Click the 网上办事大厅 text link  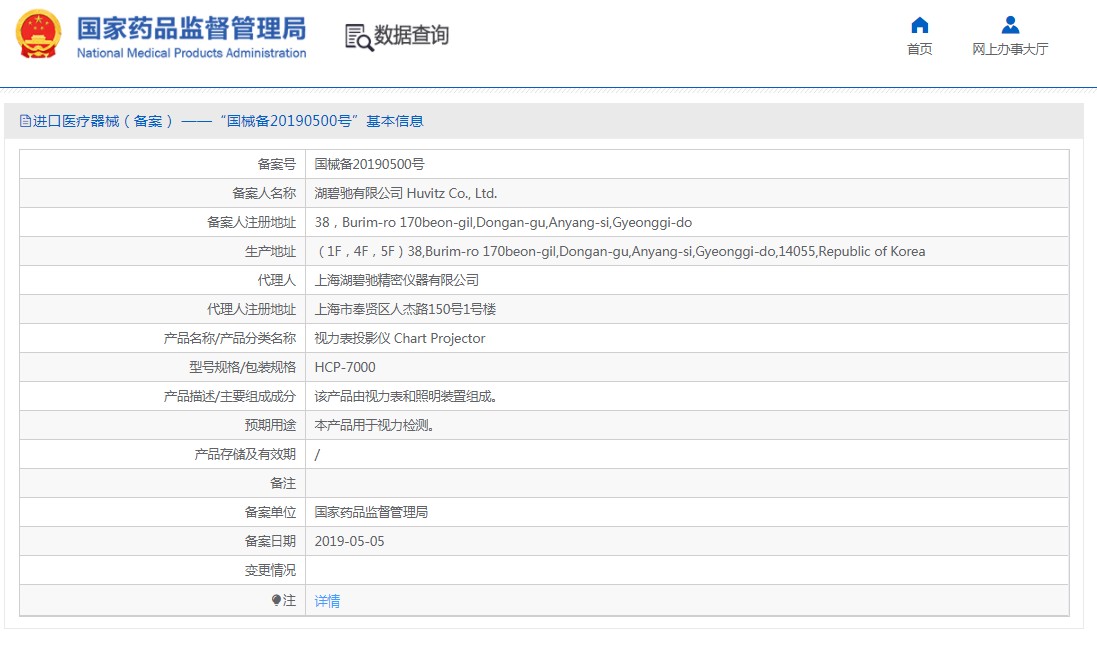coord(1010,49)
